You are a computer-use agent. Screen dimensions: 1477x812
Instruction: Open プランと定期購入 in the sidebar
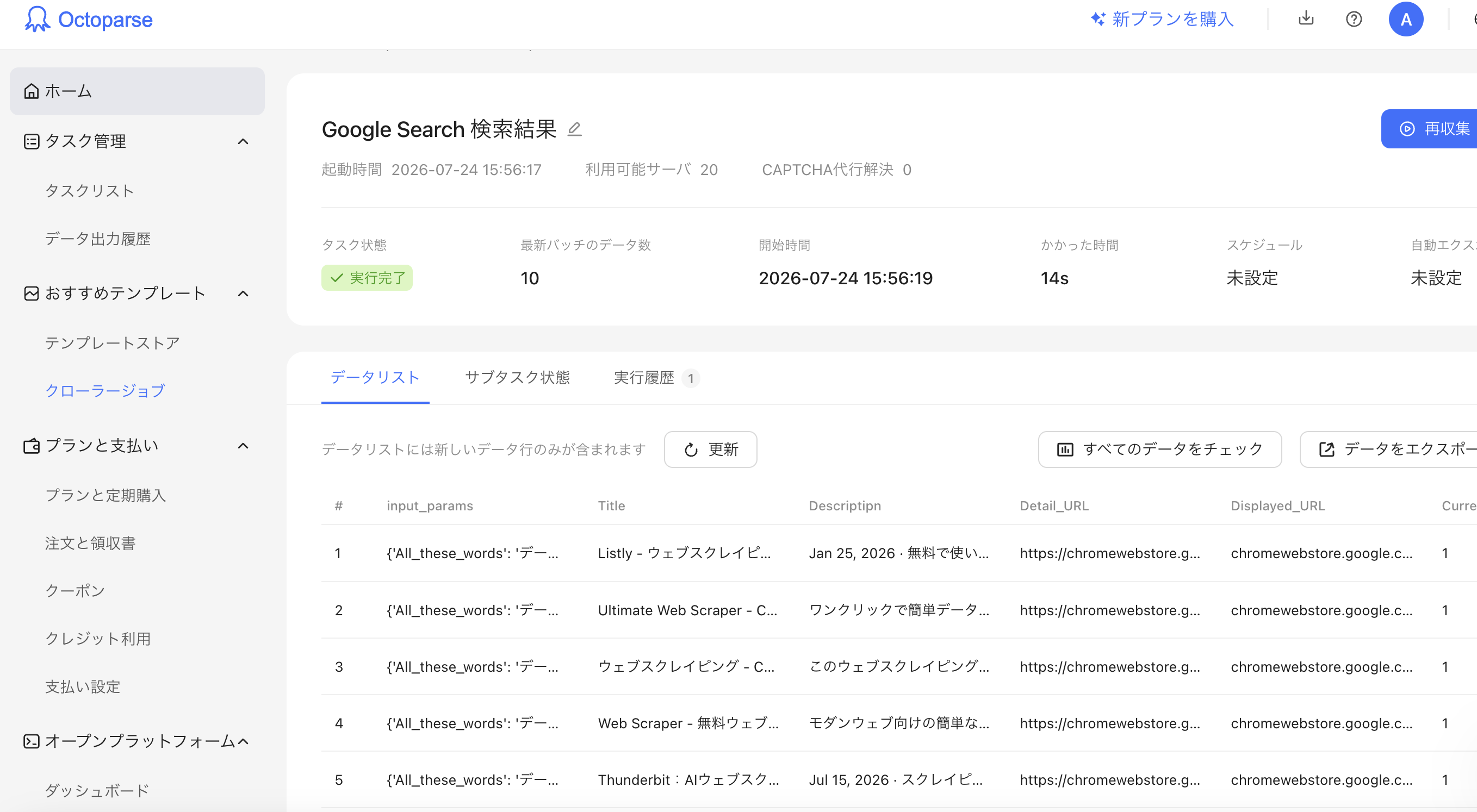105,495
